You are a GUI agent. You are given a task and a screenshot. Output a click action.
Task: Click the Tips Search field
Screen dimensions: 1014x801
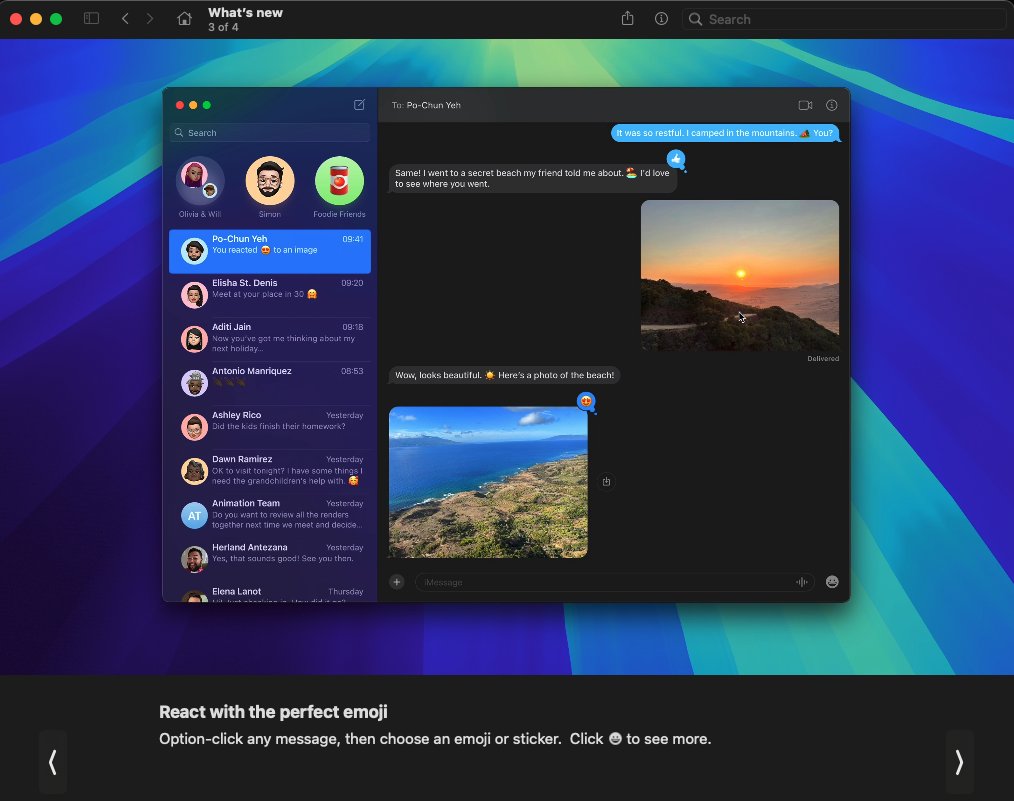(x=843, y=19)
